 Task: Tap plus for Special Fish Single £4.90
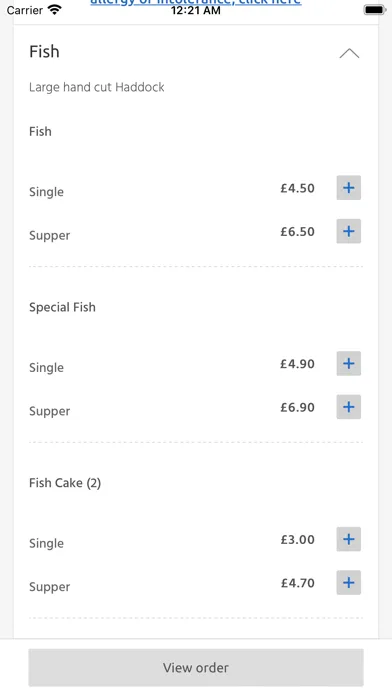coord(348,364)
